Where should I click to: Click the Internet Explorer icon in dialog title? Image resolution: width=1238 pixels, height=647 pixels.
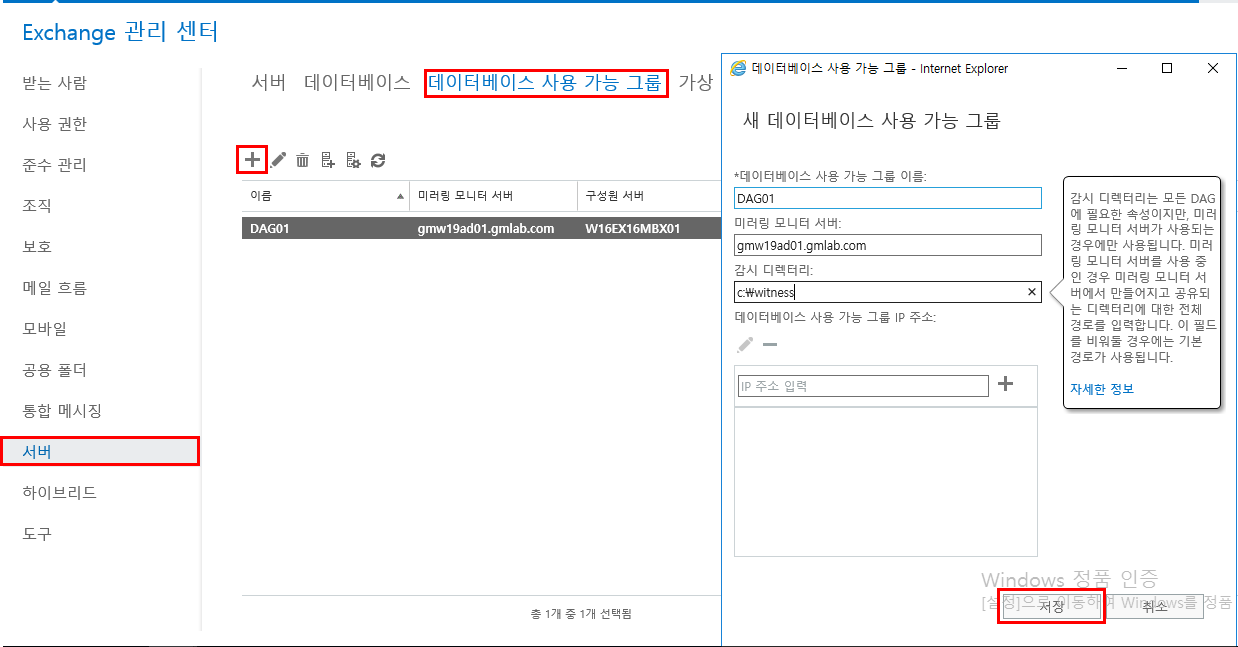click(738, 68)
